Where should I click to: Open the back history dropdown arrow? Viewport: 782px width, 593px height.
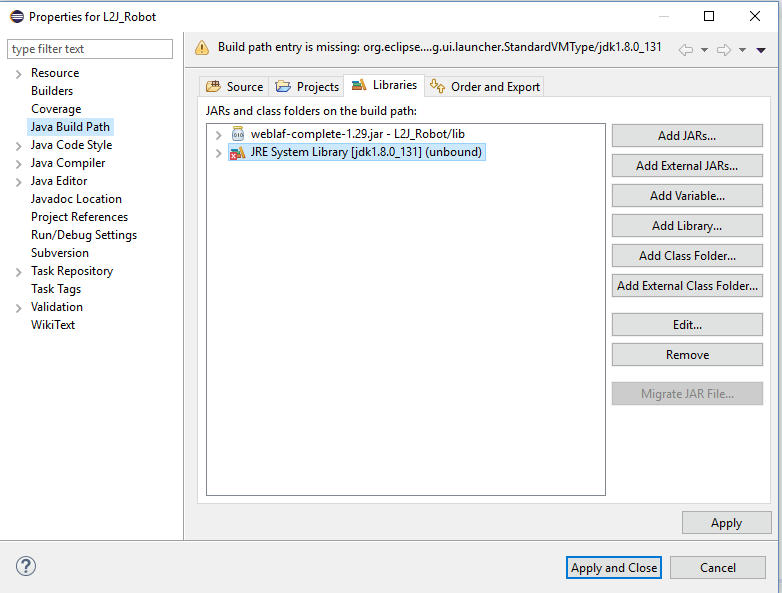704,50
